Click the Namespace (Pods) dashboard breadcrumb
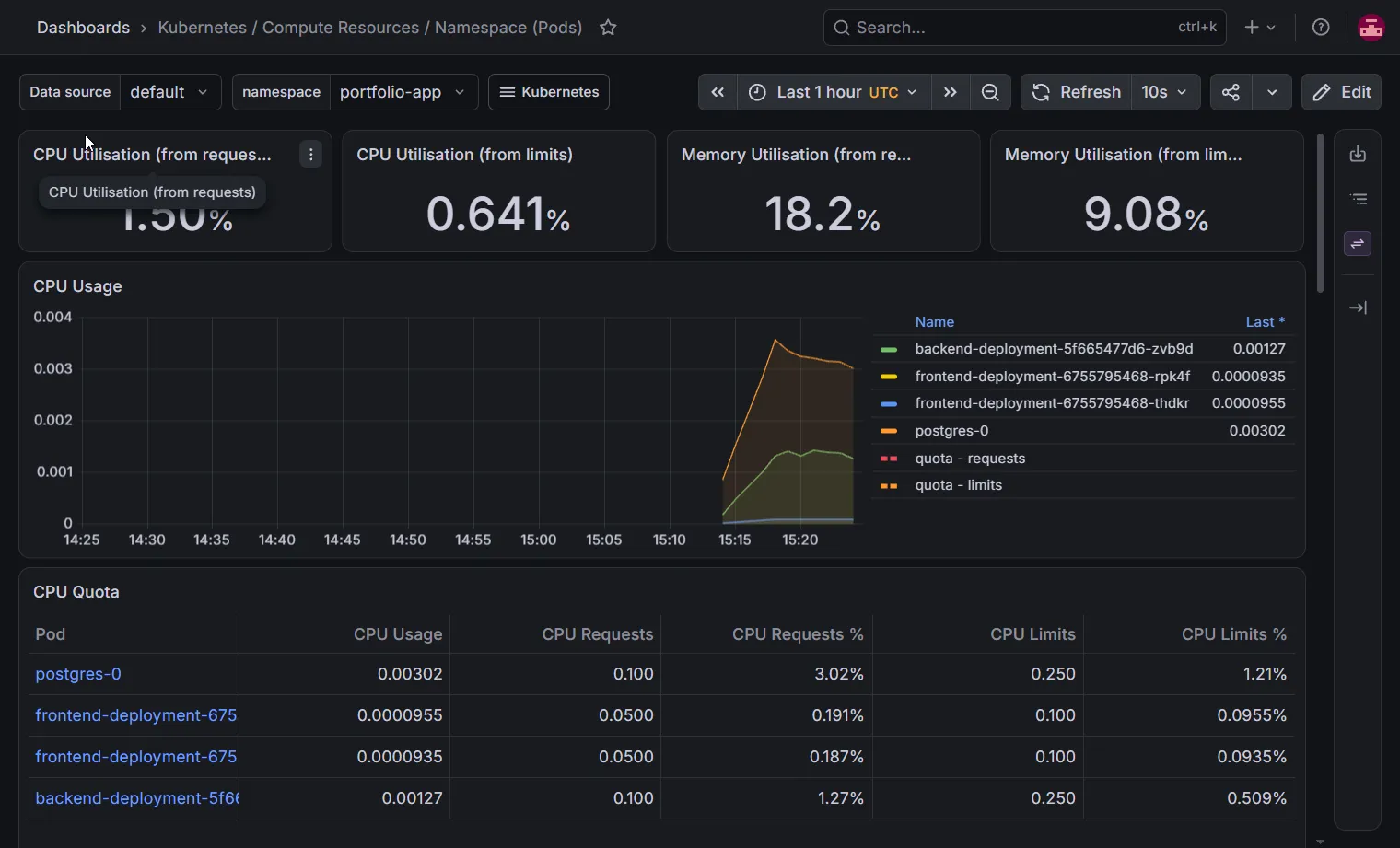1400x848 pixels. [369, 28]
